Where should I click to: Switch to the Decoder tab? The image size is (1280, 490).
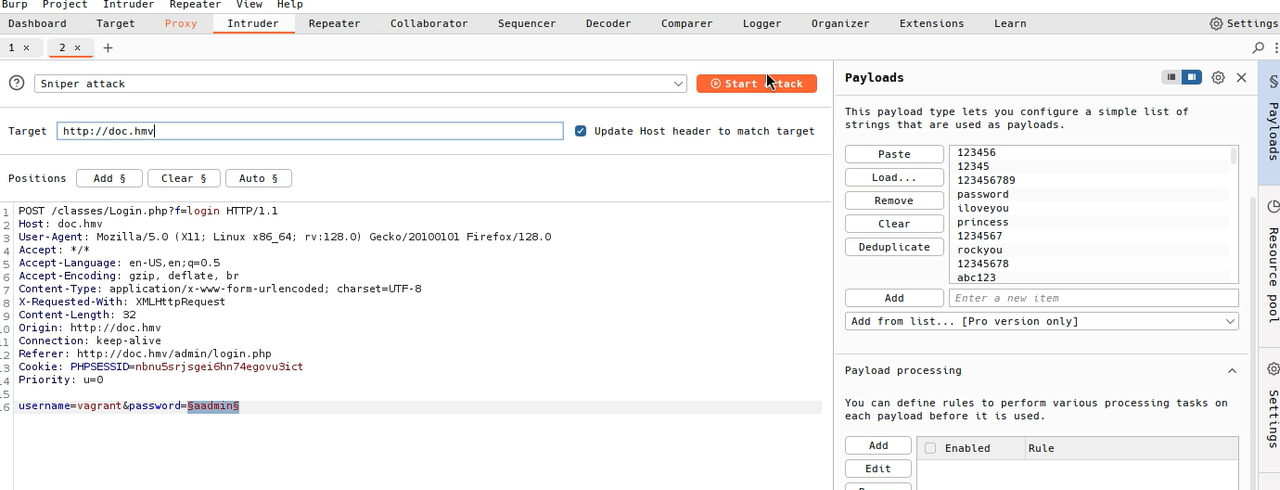pos(608,23)
